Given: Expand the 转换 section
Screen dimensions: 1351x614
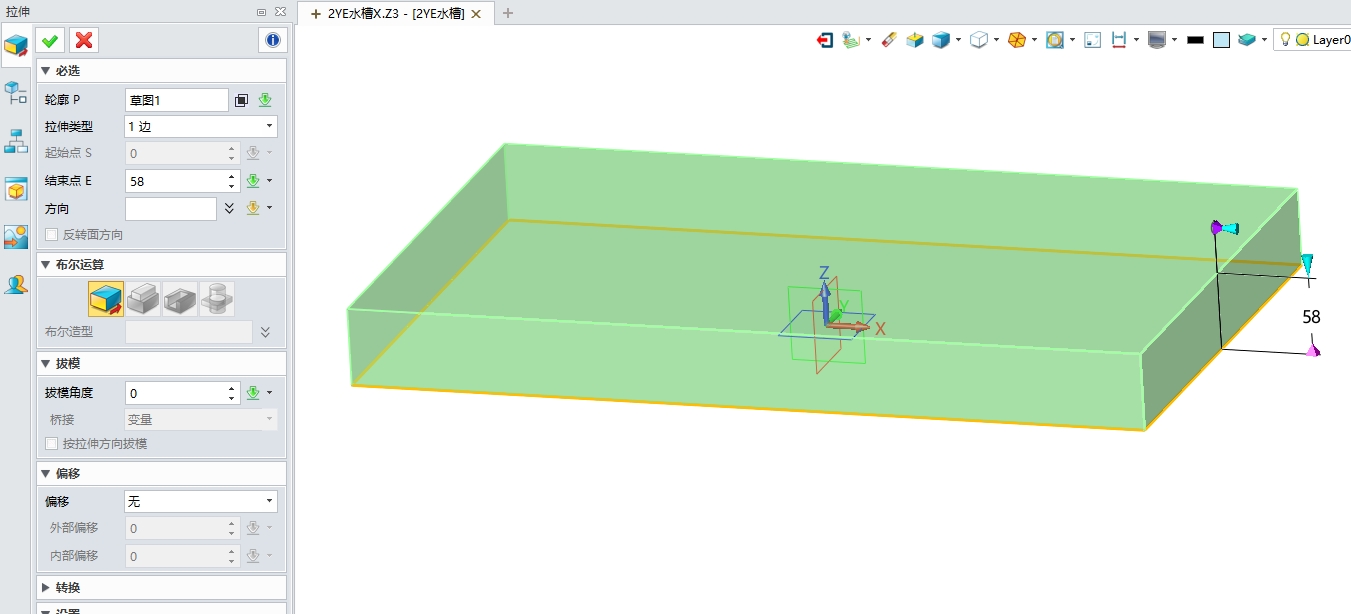Looking at the screenshot, I should tap(68, 587).
